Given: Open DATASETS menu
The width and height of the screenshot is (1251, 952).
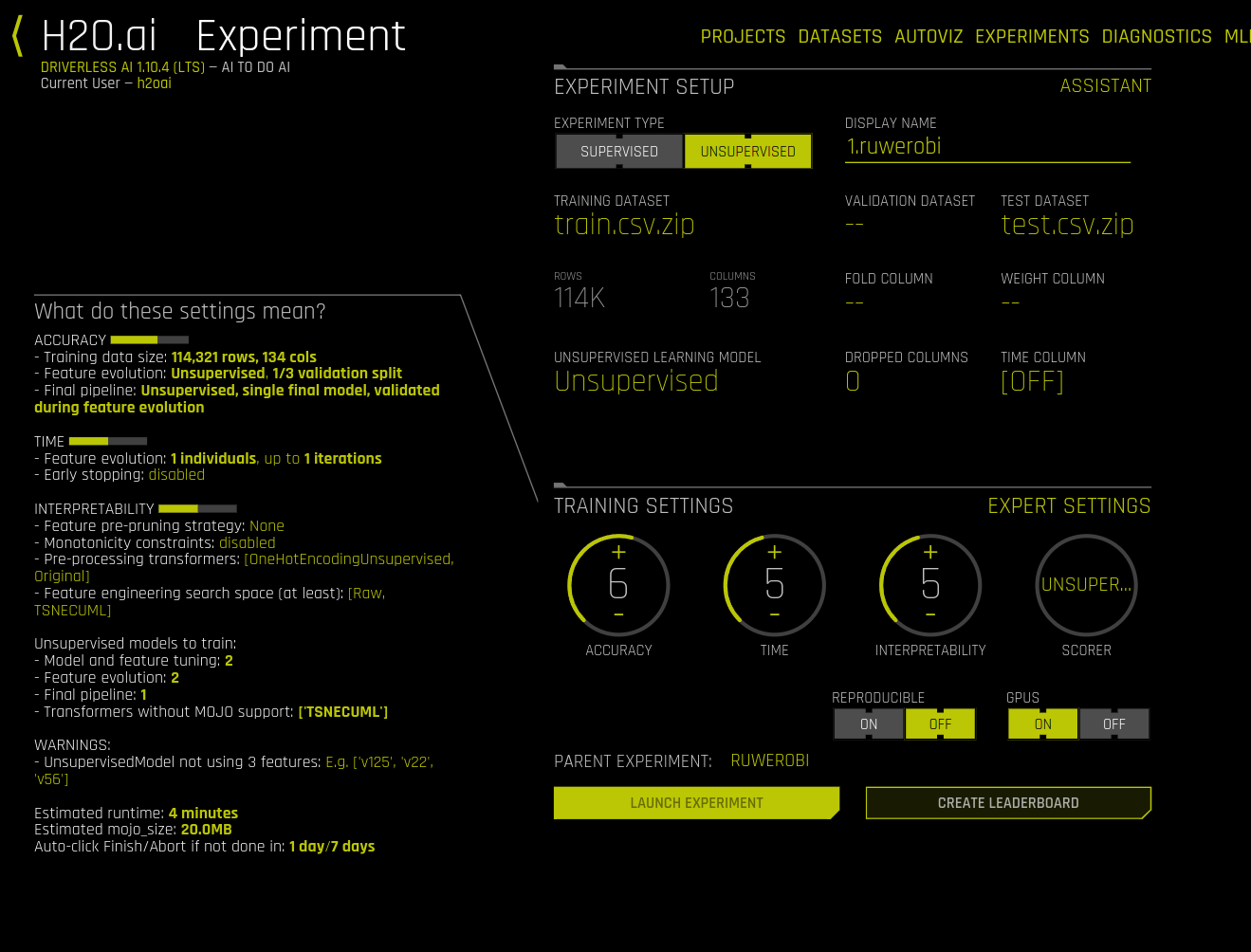Looking at the screenshot, I should click(840, 37).
